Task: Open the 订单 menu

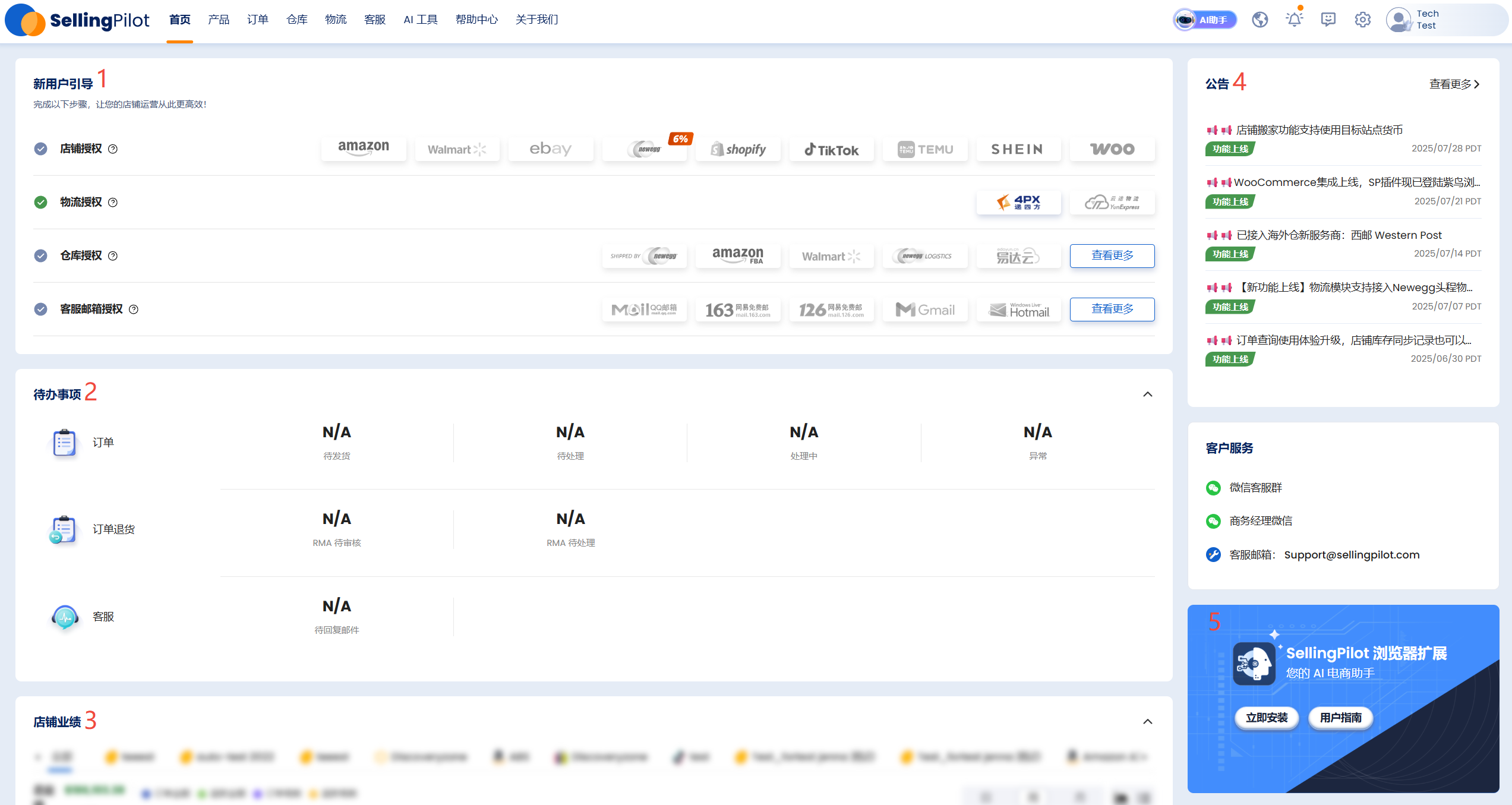Action: 258,20
